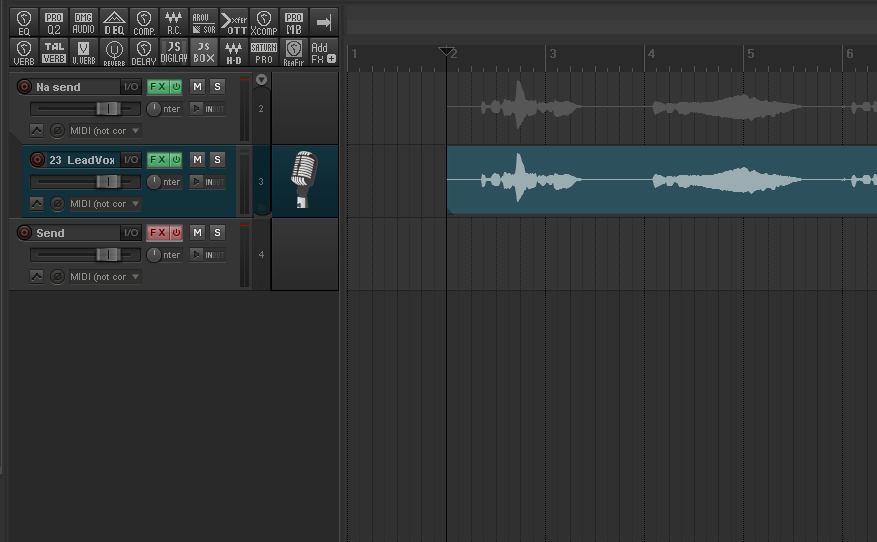Toggle phase invert on LeadVox track
877x542 pixels.
click(57, 204)
